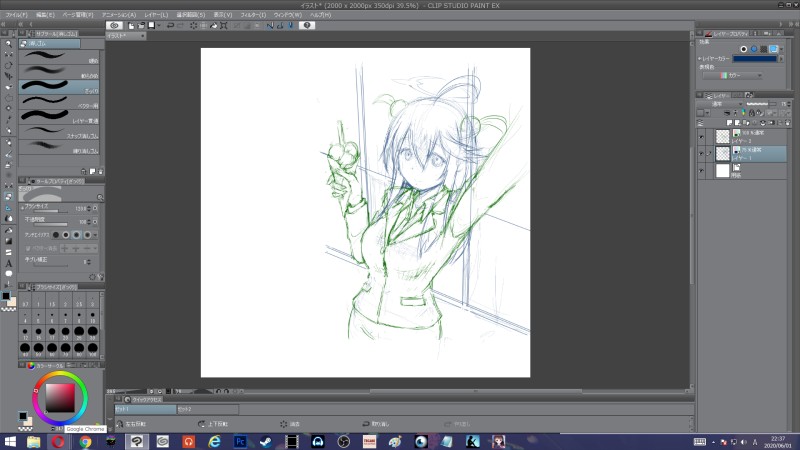Select the Zoom magnifier tool

pos(8,44)
